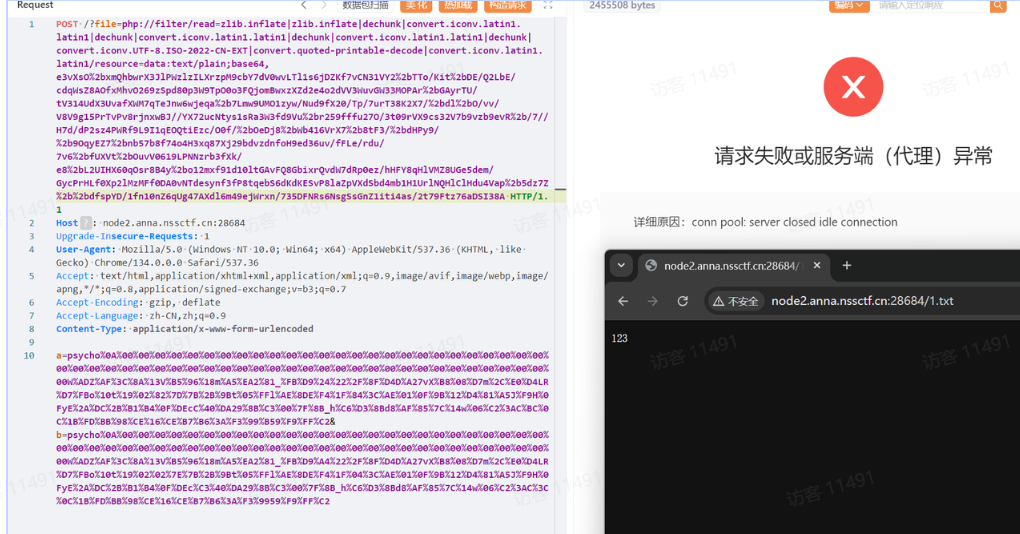Click the 不安全 not-secure site badge

(736, 301)
